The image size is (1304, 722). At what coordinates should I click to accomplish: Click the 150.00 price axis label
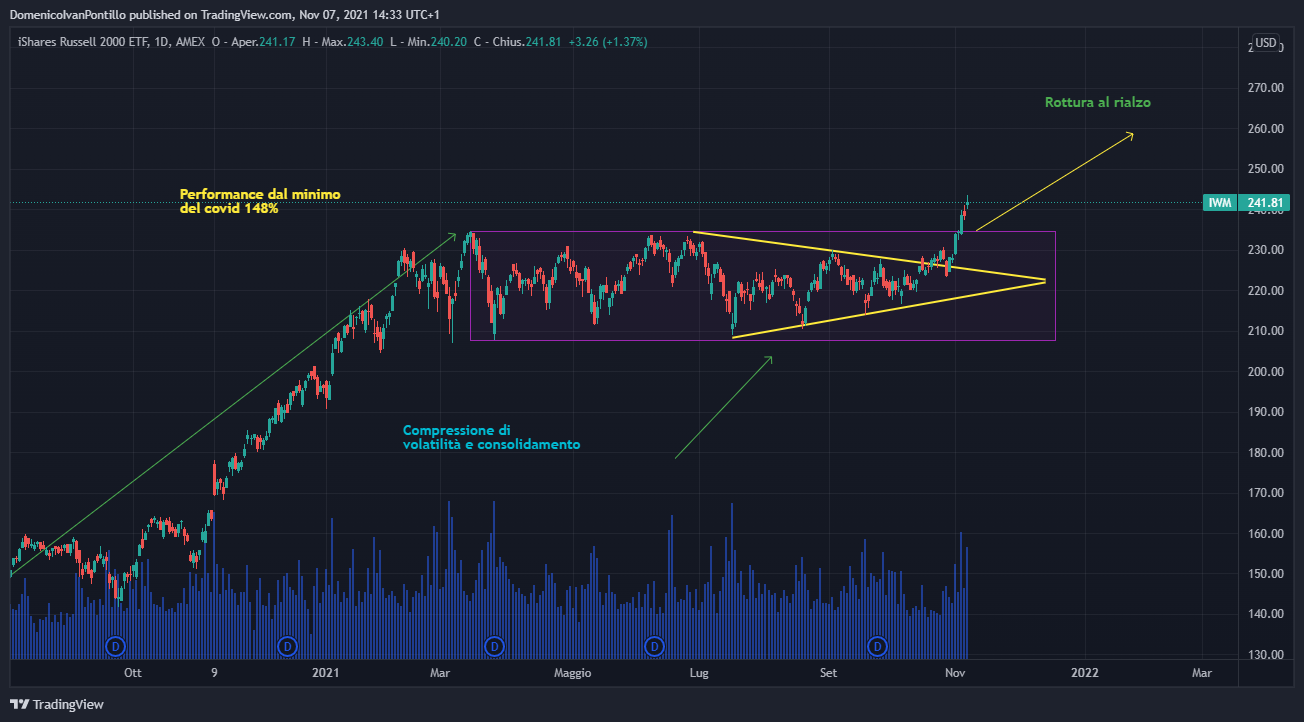click(x=1264, y=574)
